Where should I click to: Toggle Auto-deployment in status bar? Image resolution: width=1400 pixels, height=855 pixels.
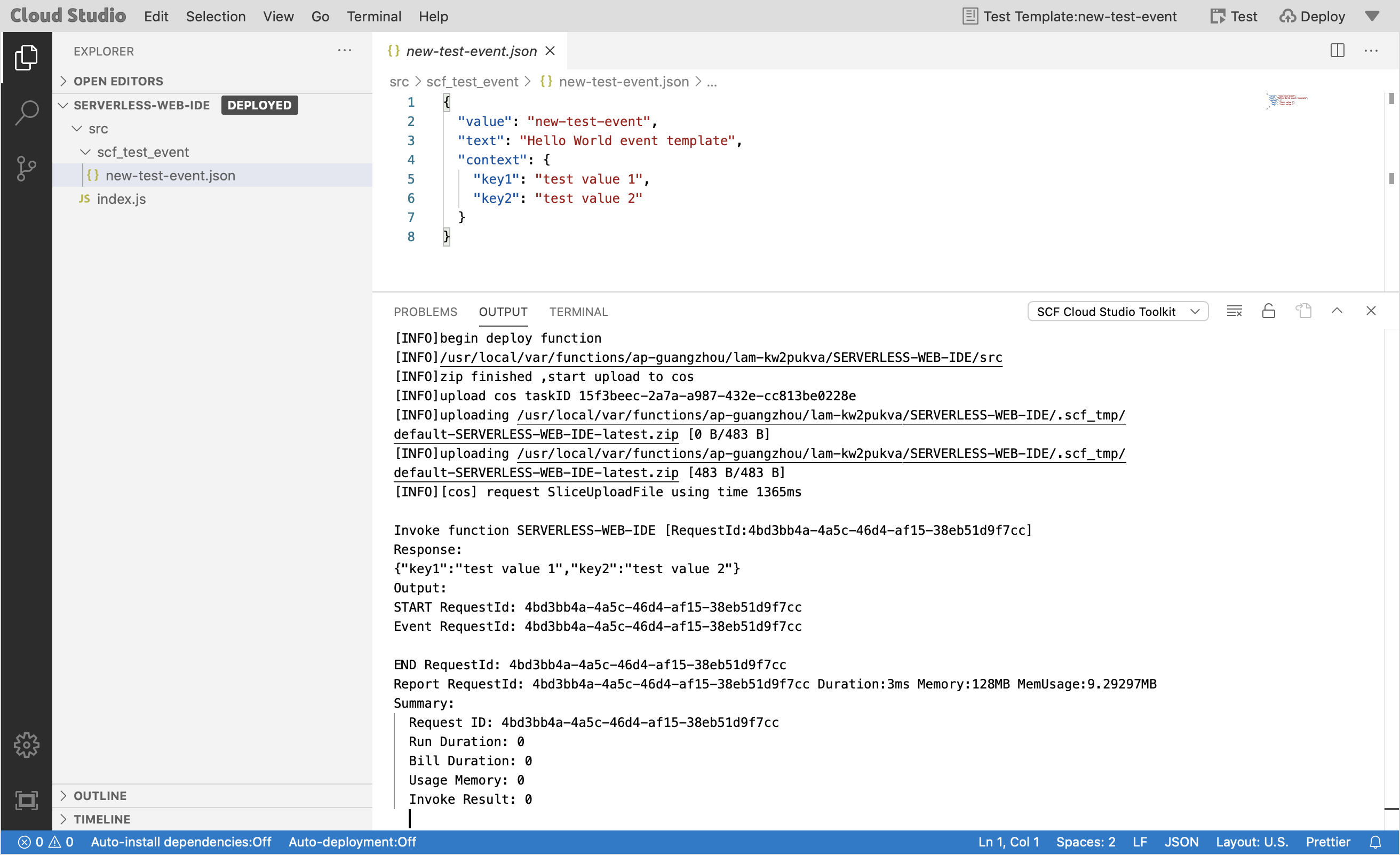tap(352, 842)
